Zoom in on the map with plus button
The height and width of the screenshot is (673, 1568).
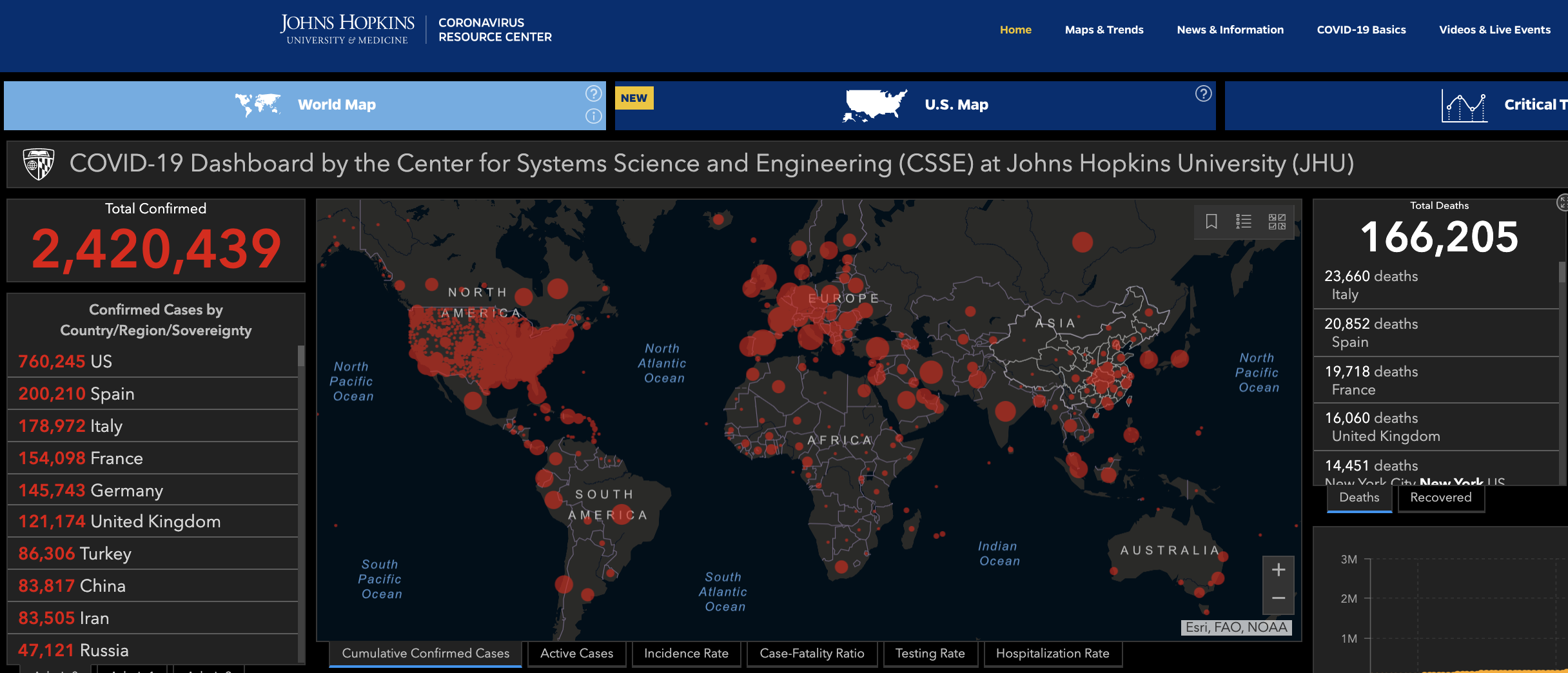[1279, 570]
